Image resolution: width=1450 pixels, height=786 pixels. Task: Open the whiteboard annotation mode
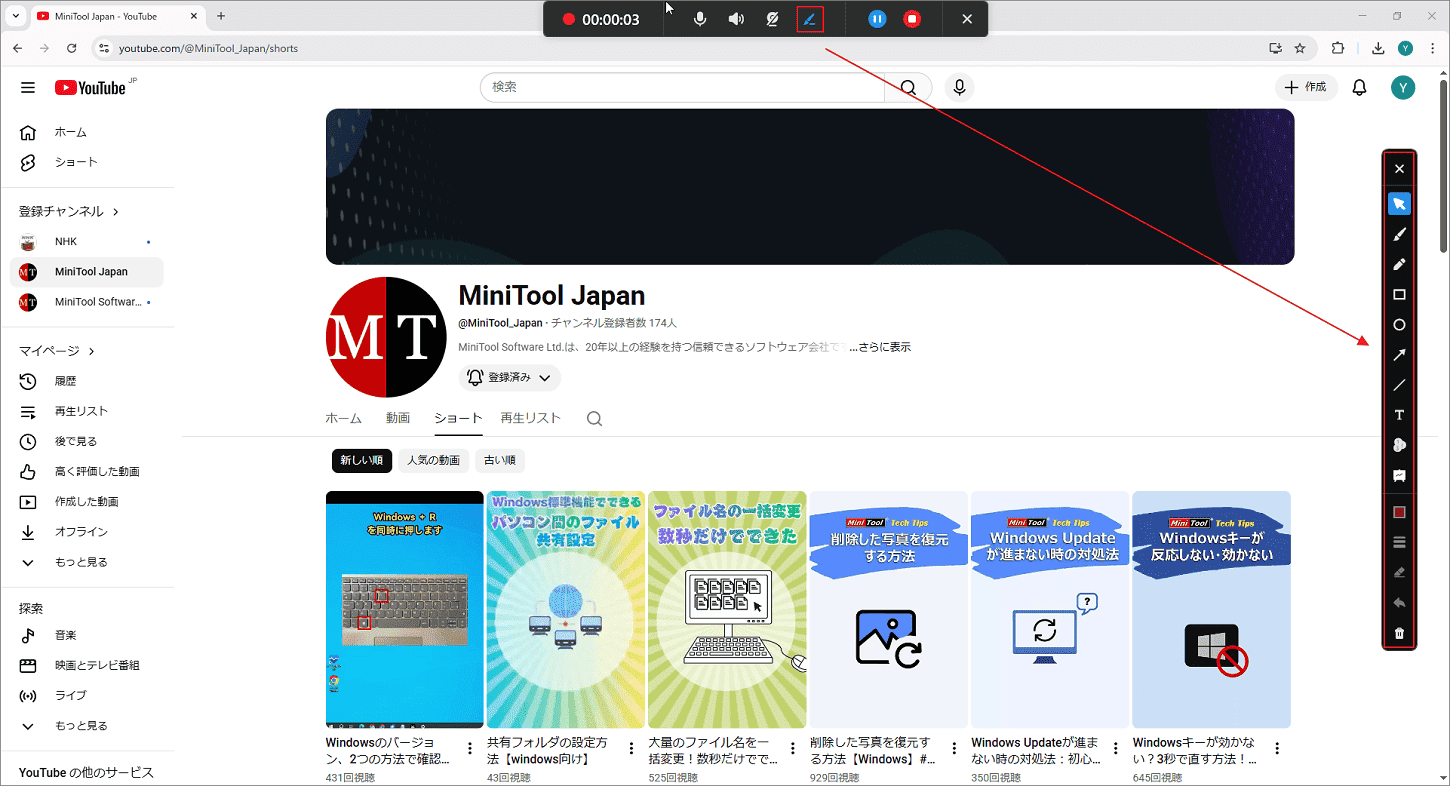[1399, 475]
